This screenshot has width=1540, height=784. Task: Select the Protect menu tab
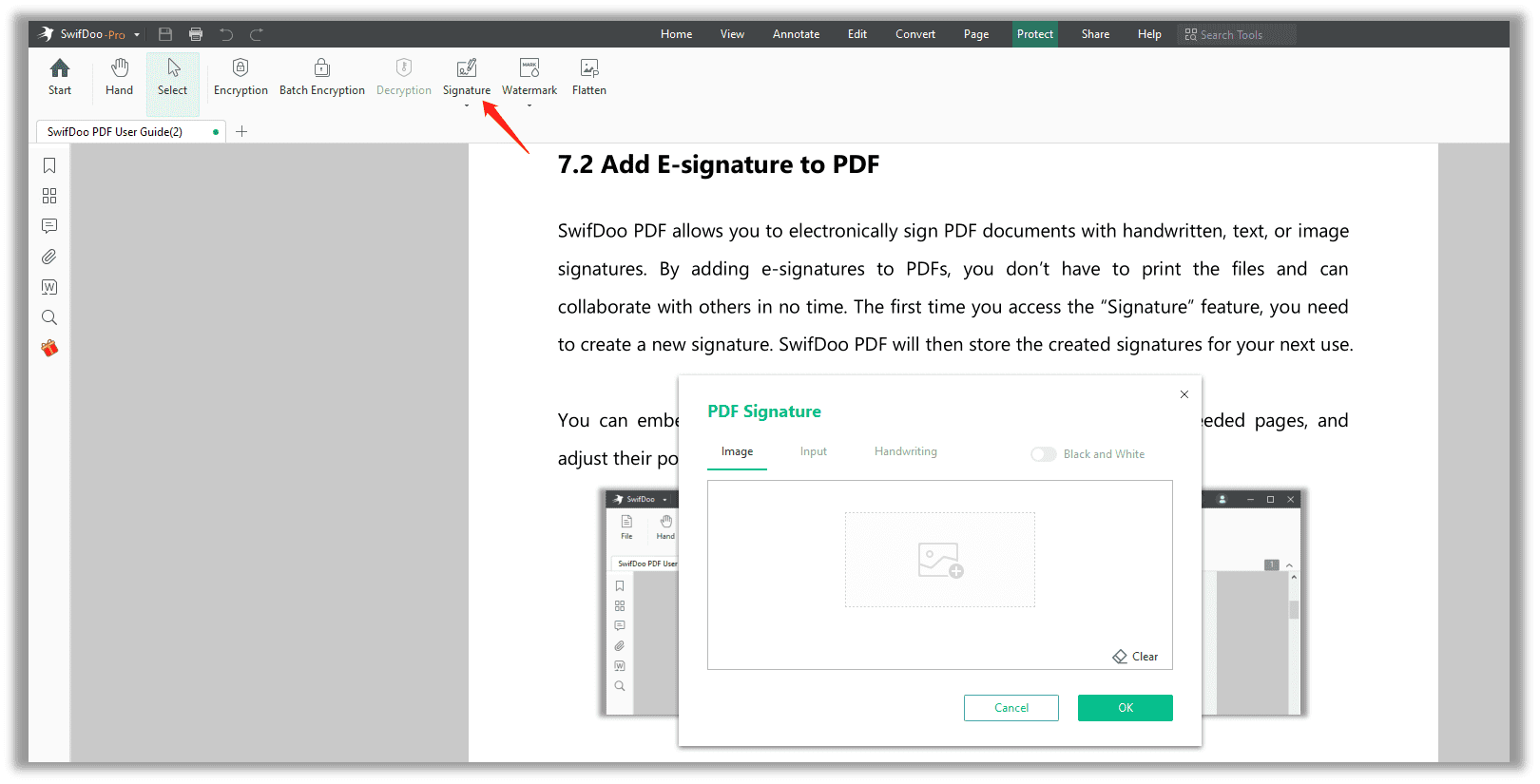point(1035,34)
